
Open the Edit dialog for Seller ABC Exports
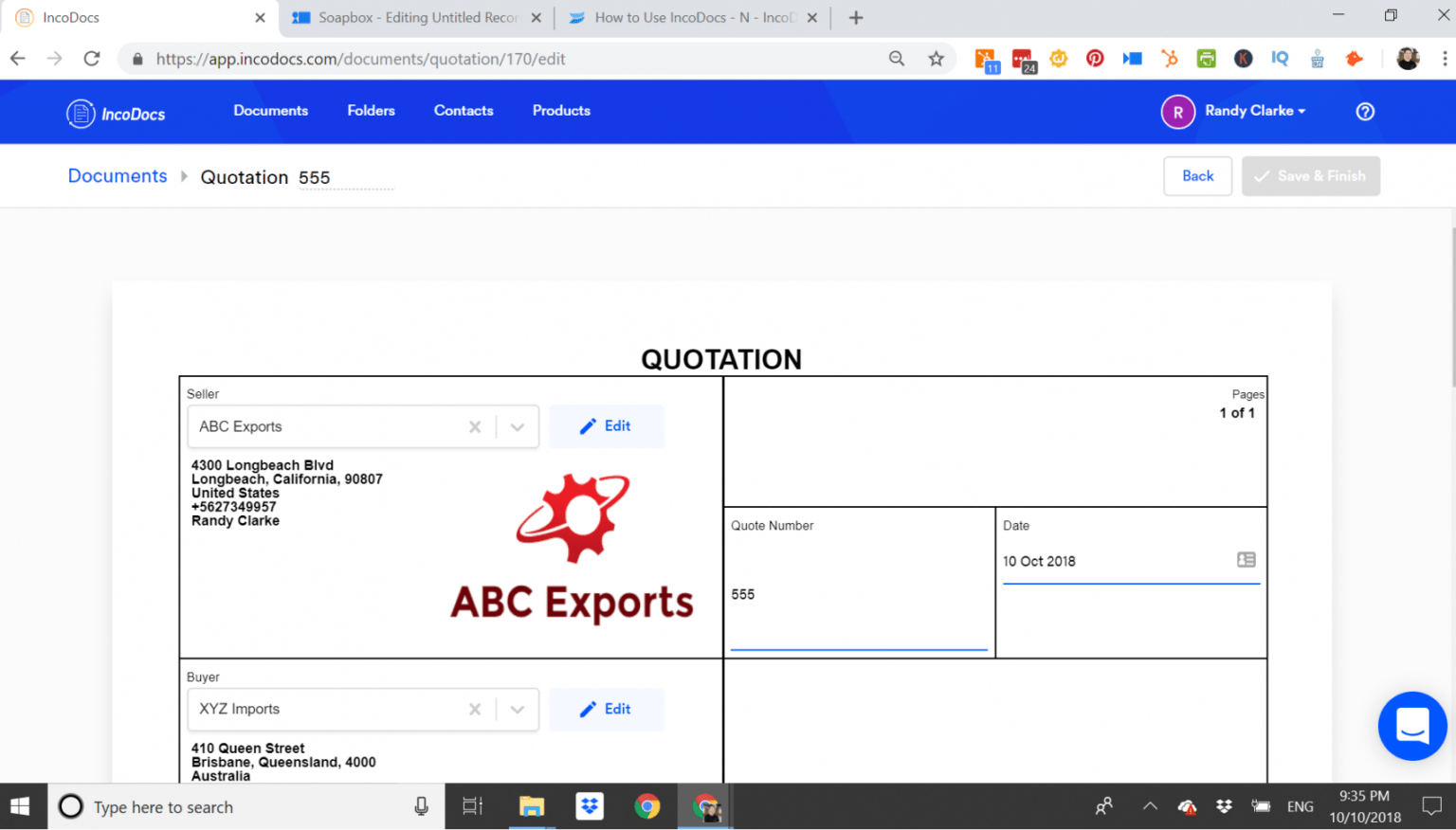click(x=607, y=426)
